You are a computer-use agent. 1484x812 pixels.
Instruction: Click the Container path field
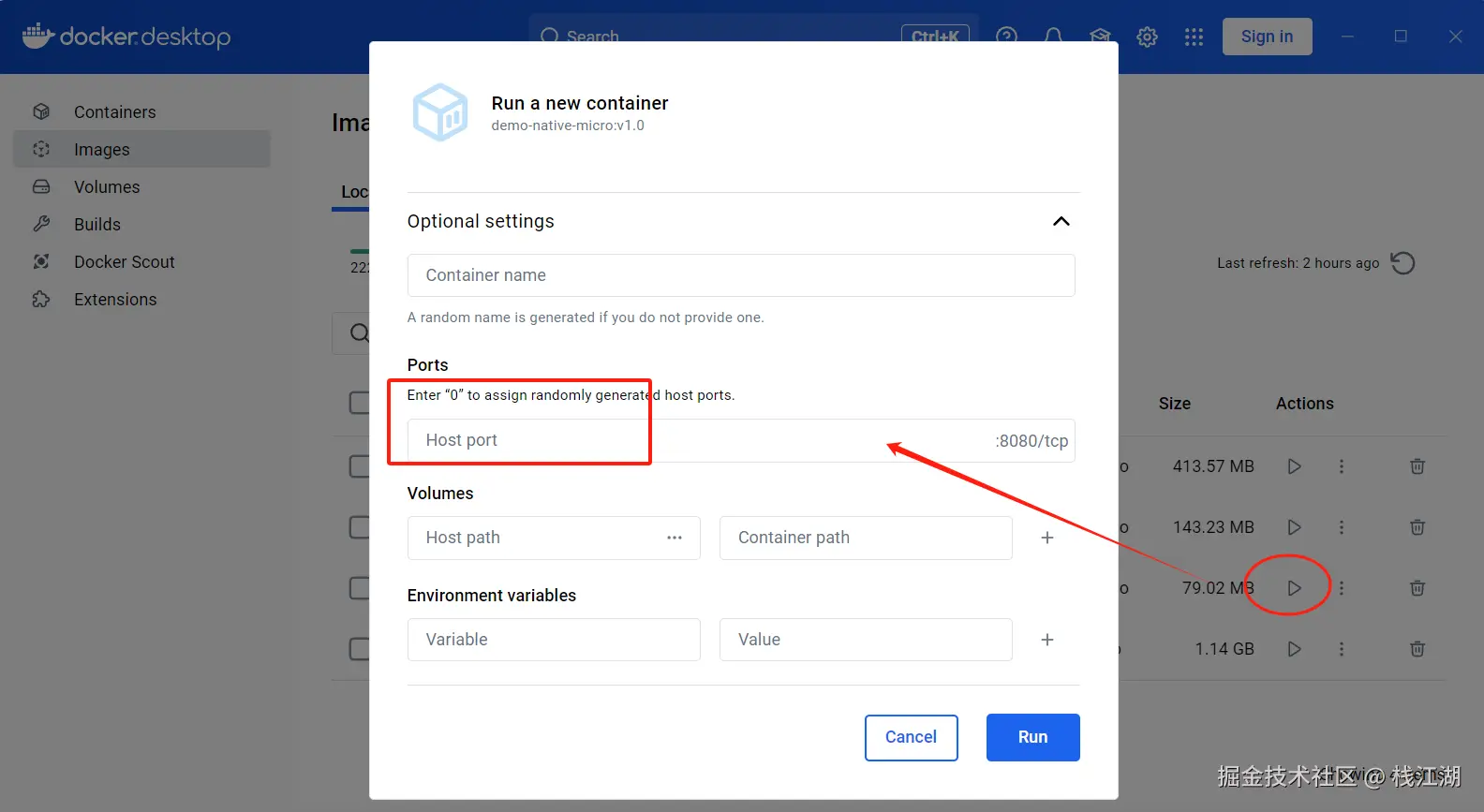[865, 538]
